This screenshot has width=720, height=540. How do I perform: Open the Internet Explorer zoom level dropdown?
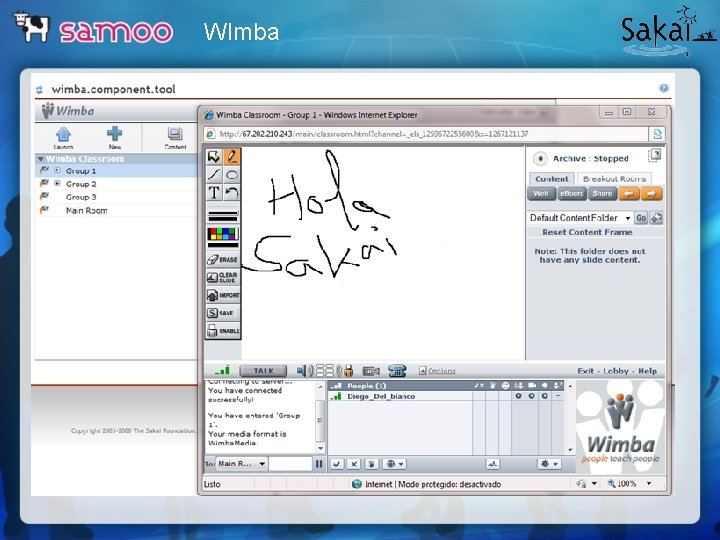click(x=649, y=484)
